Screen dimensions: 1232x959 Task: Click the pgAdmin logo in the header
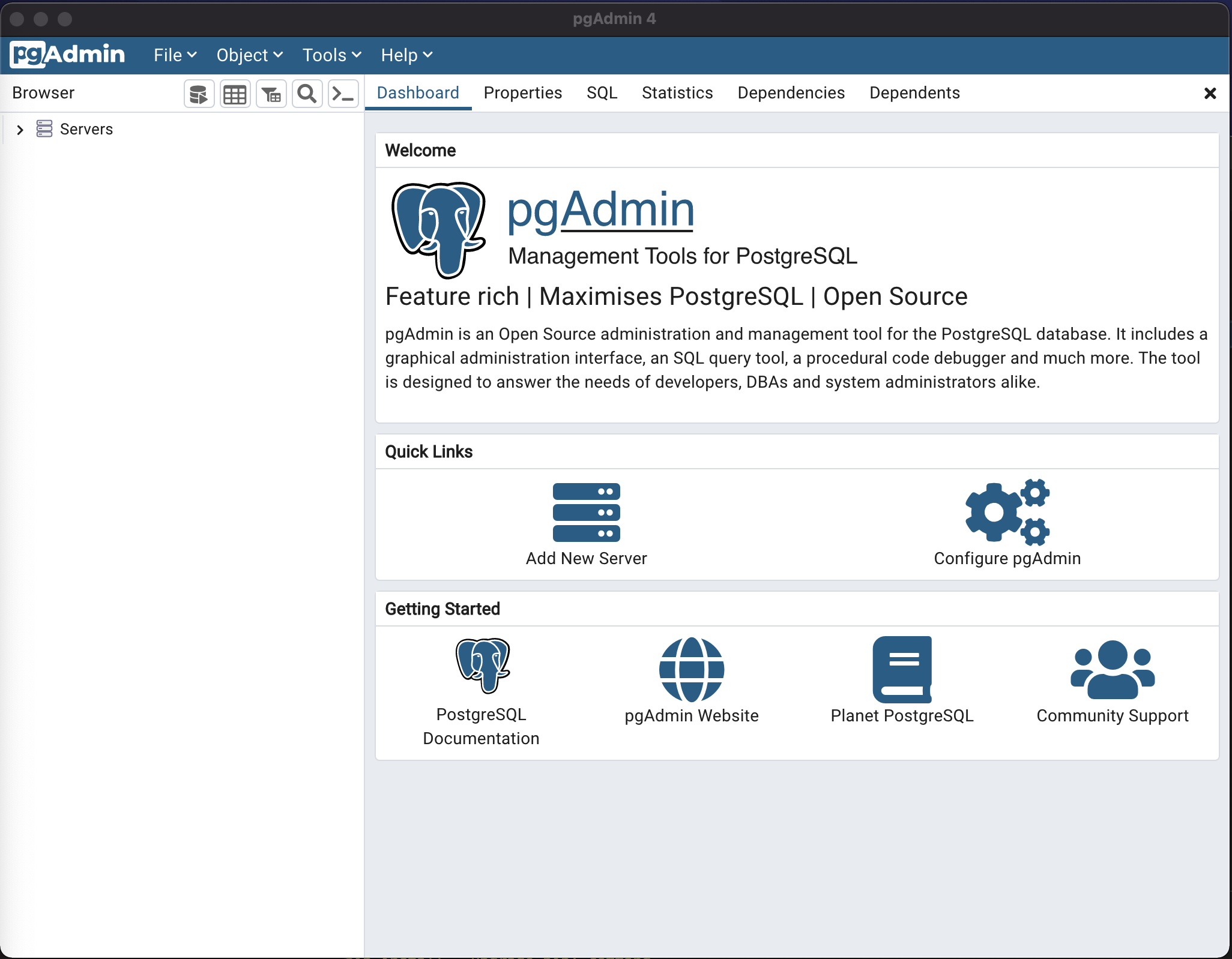point(68,55)
